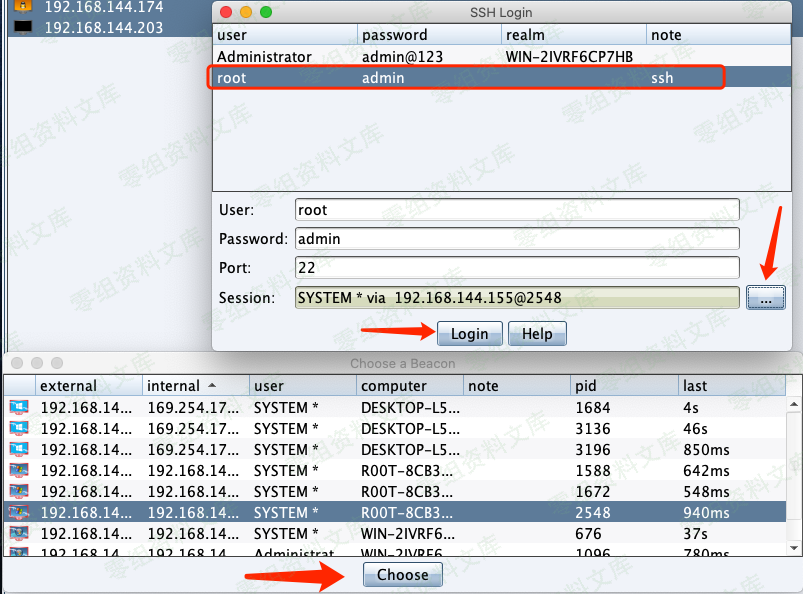Click the host icon beside 192.168.144.203
Viewport: 803px width, 594px height.
click(22, 27)
